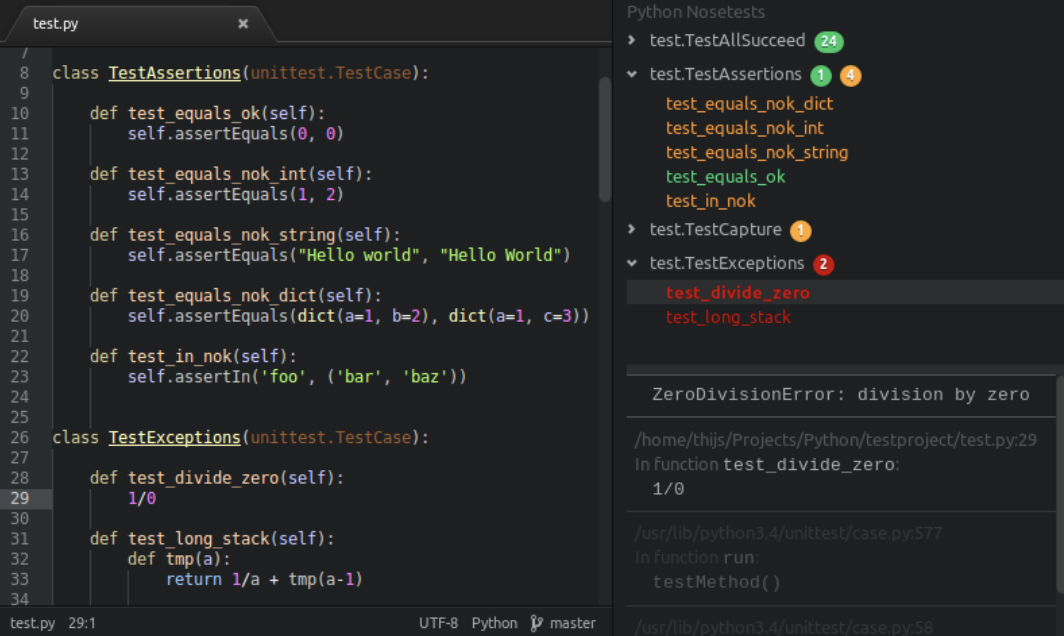Click the TestExceptions class name in editor

174,438
